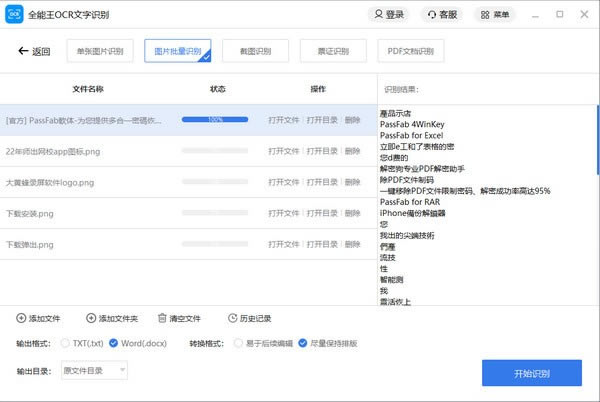The image size is (600, 402).
Task: Click 打开文件 for 下载安装.png
Action: tap(284, 214)
